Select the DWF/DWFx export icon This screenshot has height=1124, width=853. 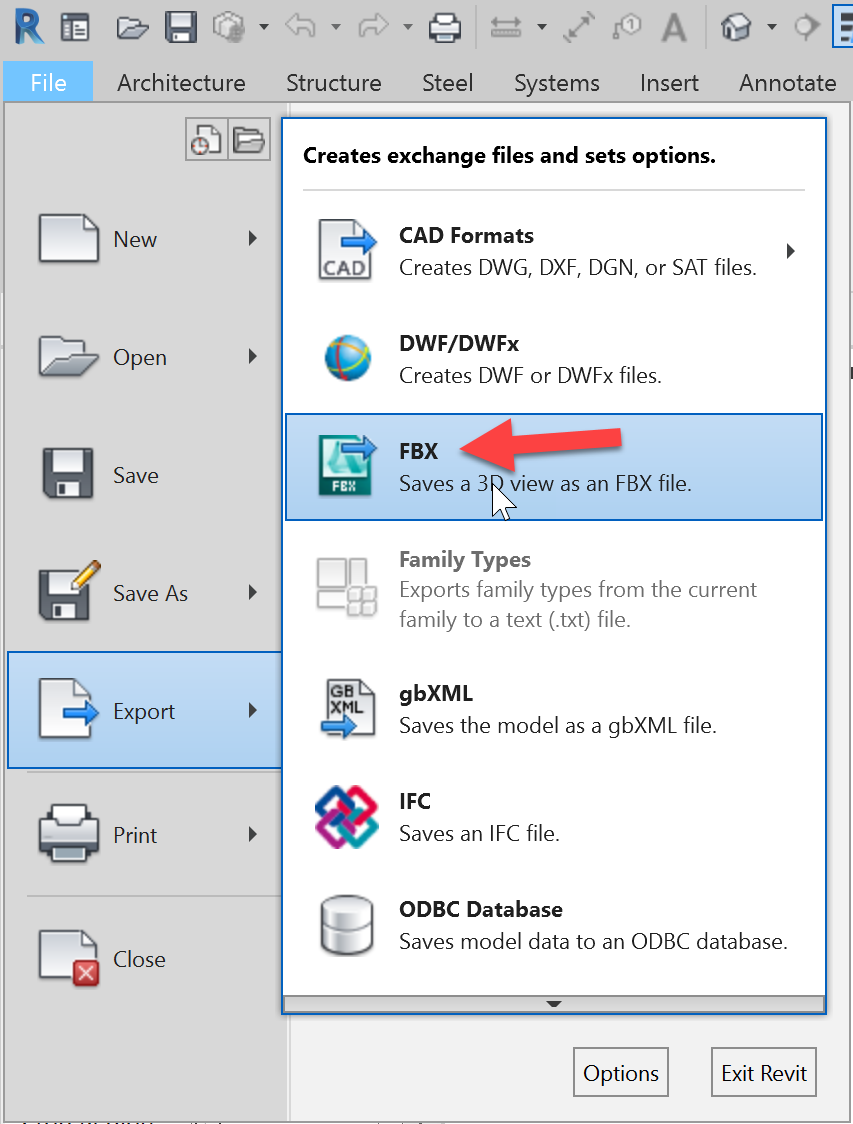click(x=345, y=358)
